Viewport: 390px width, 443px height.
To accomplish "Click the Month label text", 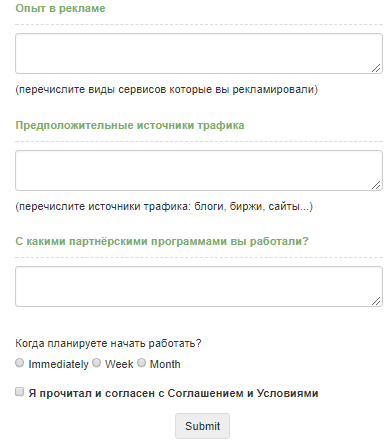I will coord(165,364).
